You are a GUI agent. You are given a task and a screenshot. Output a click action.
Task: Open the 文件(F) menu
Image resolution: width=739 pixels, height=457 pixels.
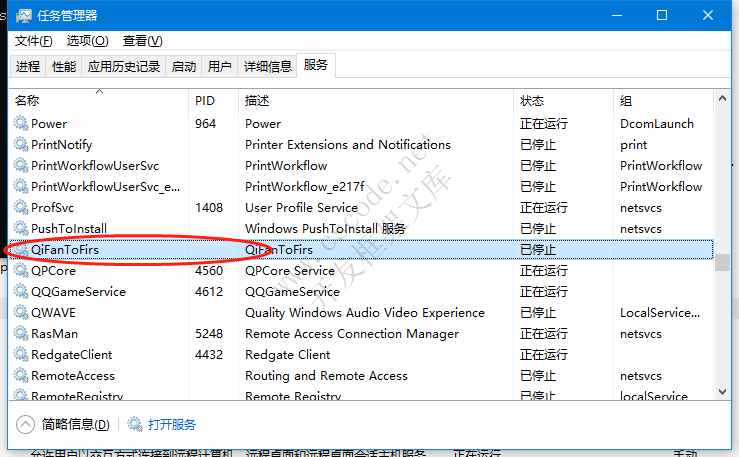tap(33, 41)
